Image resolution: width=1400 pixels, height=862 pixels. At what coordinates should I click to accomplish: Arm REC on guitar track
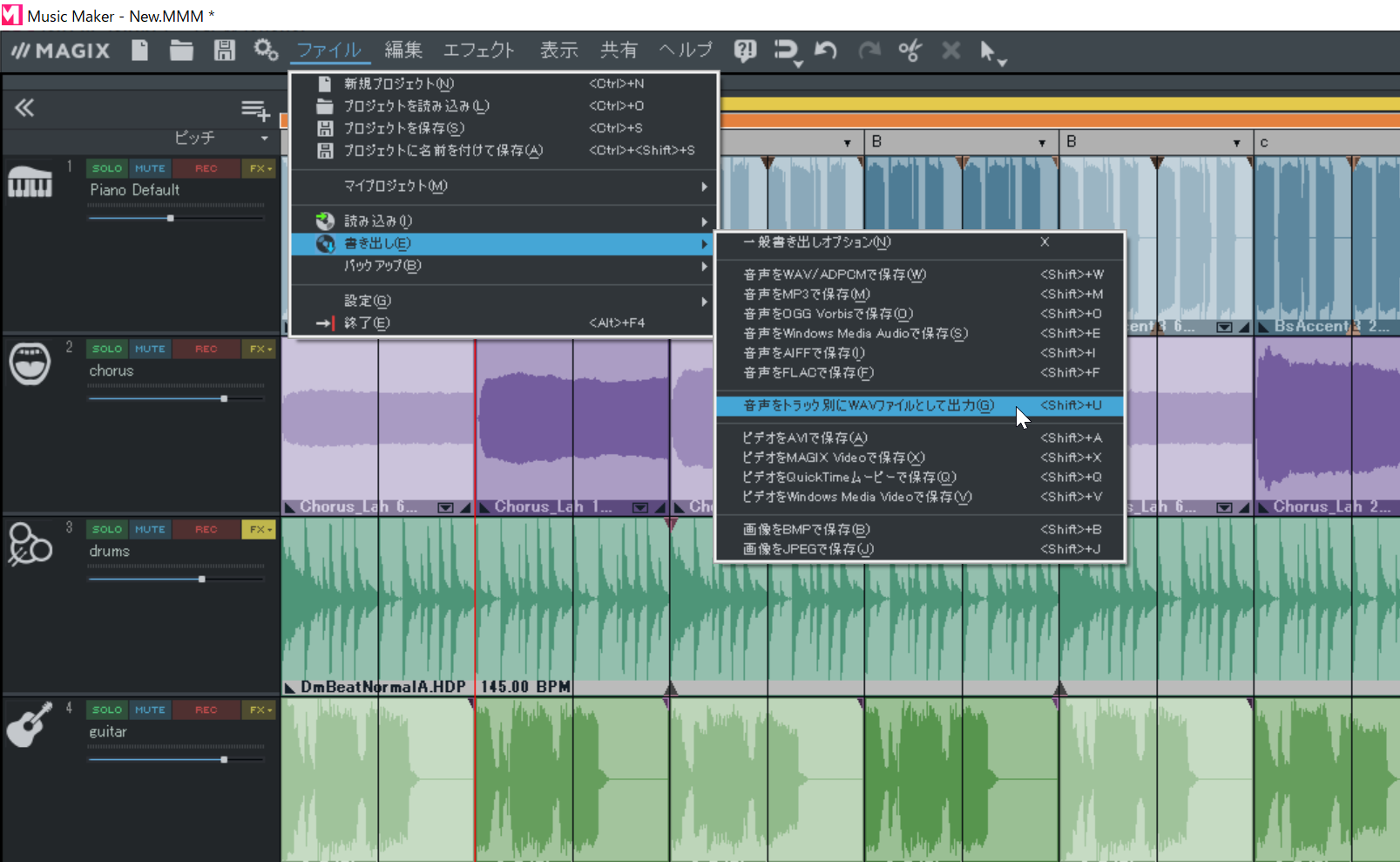(206, 709)
